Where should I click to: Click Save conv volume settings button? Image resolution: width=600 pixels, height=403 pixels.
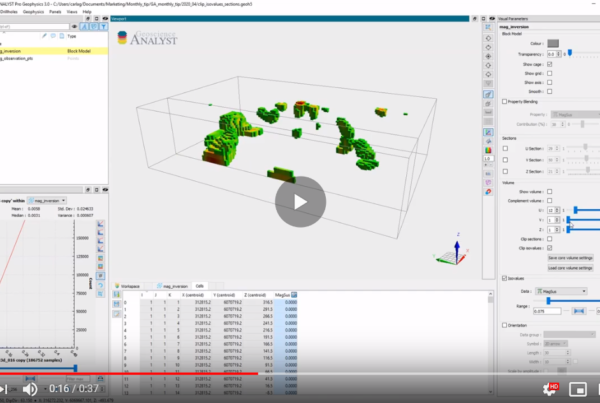pyautogui.click(x=571, y=257)
